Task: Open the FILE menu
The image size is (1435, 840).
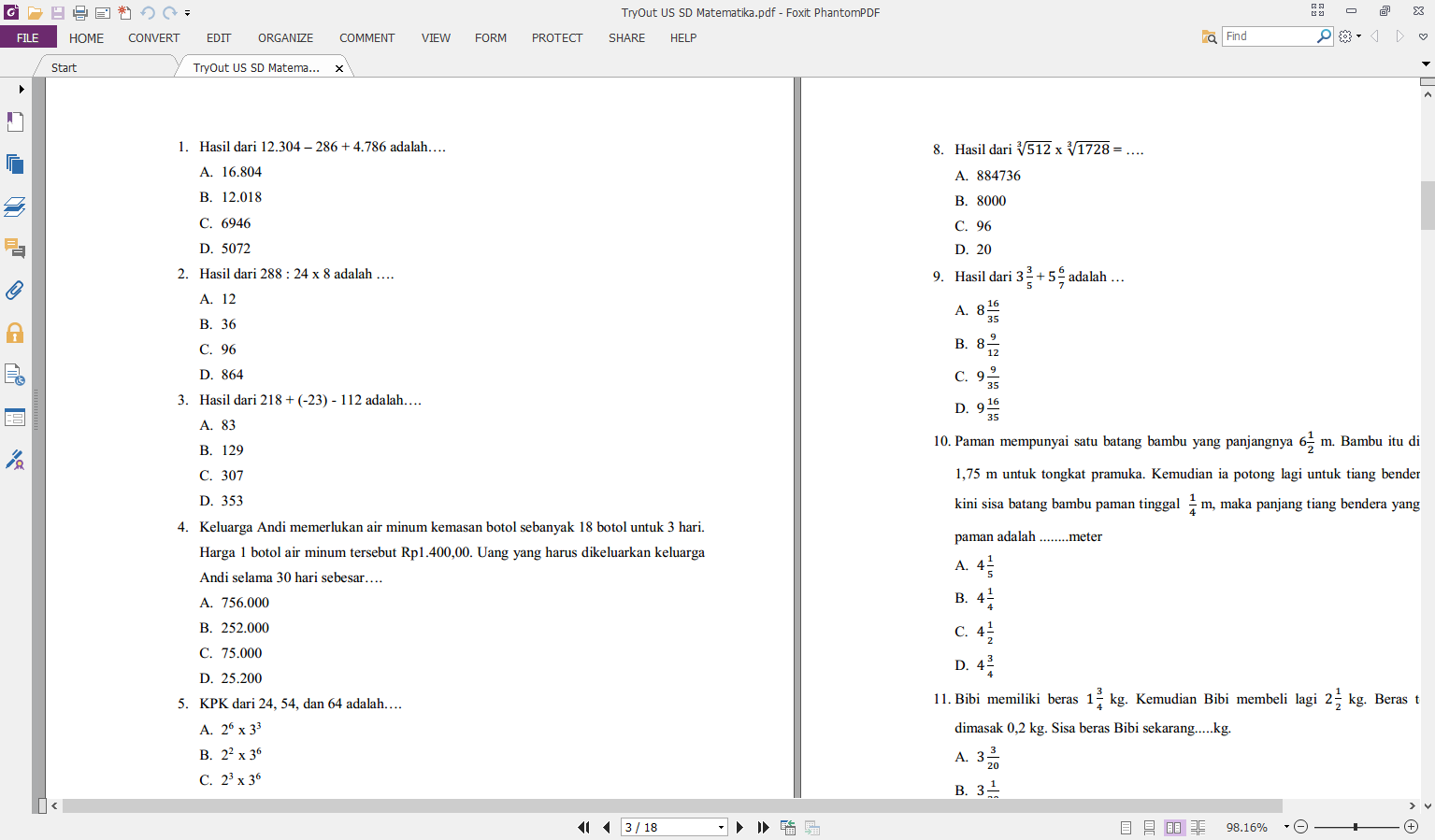Action: pyautogui.click(x=28, y=37)
